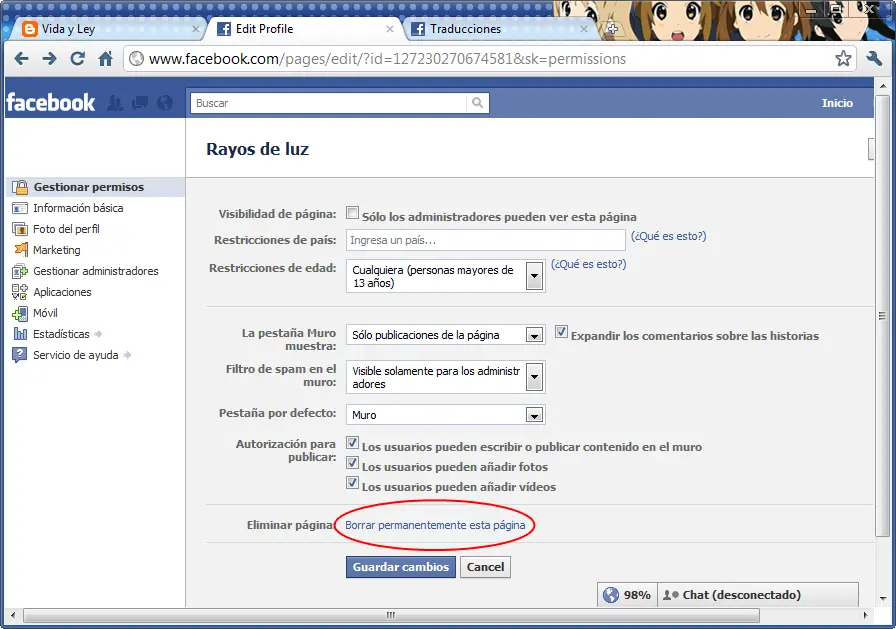
Task: Go to Inicio in Facebook header
Action: (x=837, y=103)
